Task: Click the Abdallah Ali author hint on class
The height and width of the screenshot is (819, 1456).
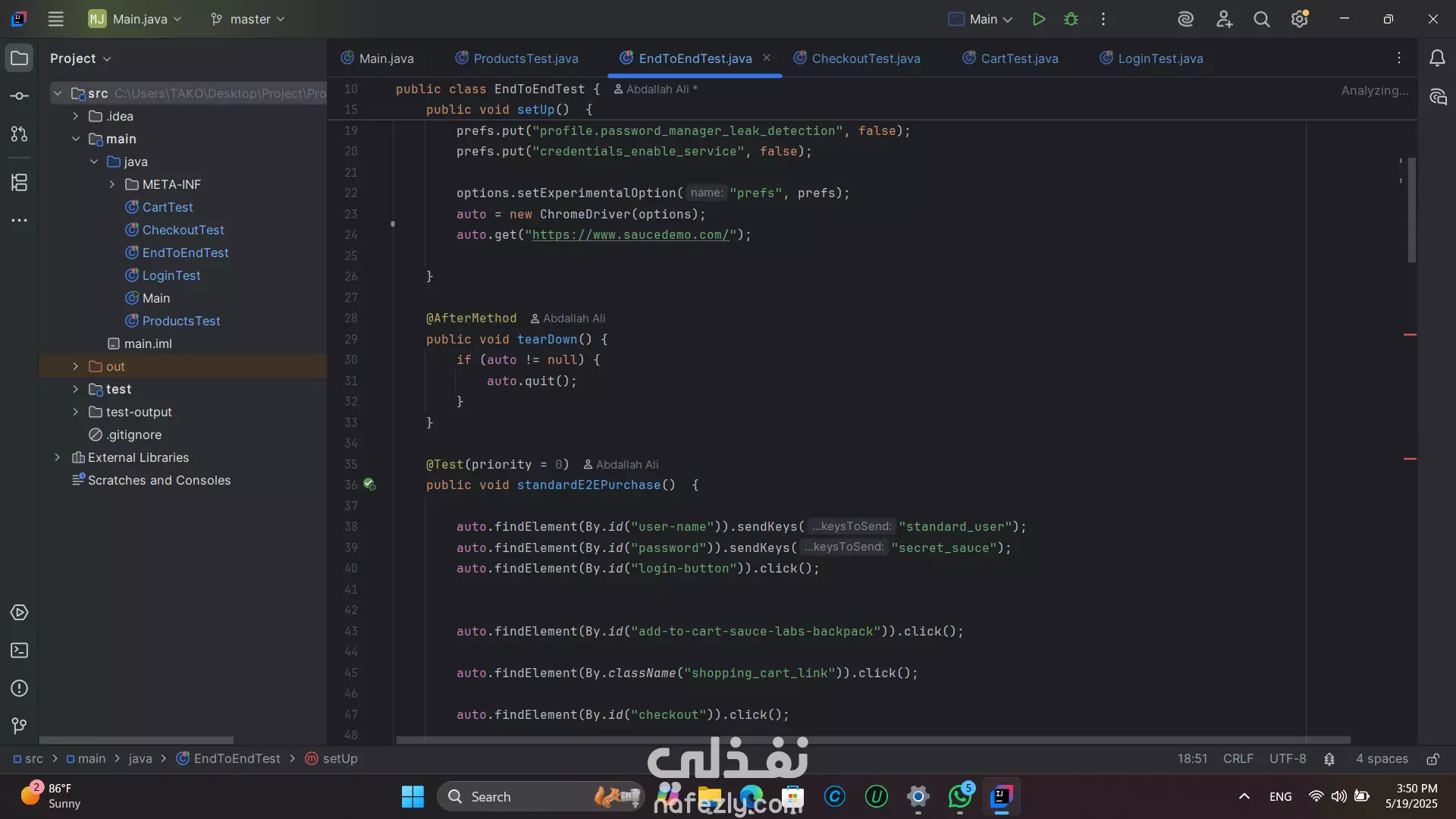Action: point(655,89)
